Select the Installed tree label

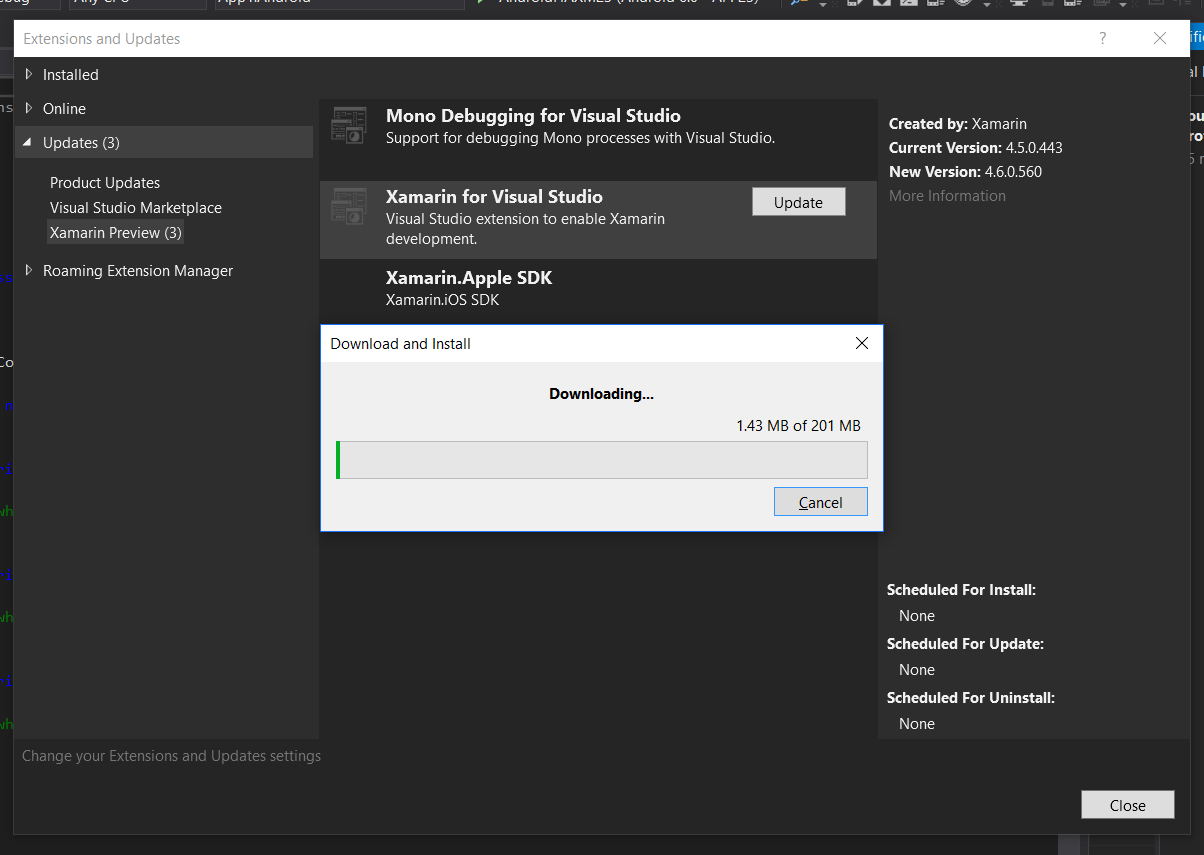pyautogui.click(x=70, y=75)
